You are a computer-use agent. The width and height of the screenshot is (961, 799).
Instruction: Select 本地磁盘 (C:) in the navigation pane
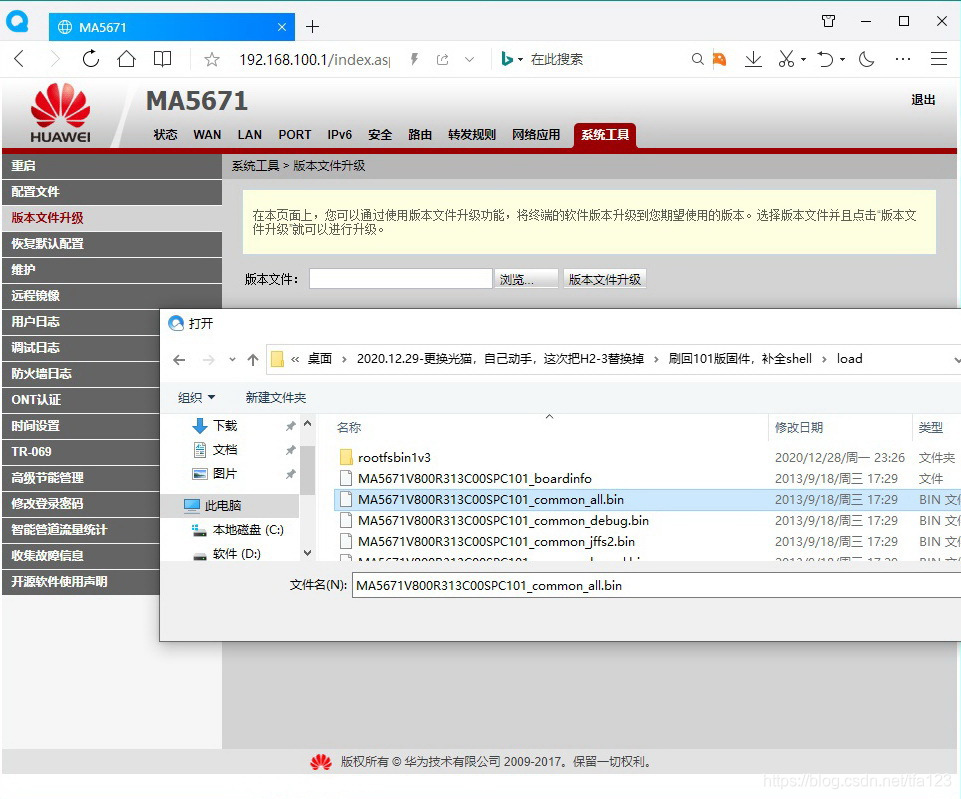point(238,530)
